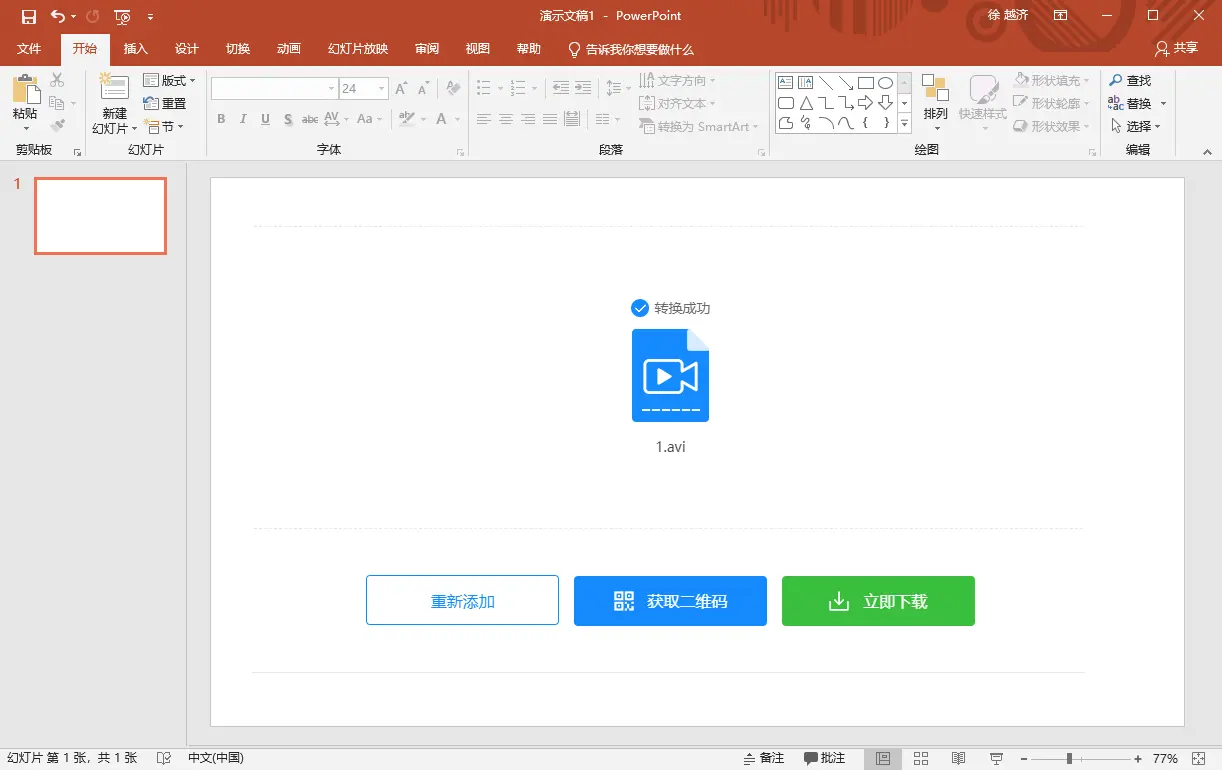Screen dimensions: 1222x770
Task: Click Replace (替换) in editing group
Action: point(1130,103)
